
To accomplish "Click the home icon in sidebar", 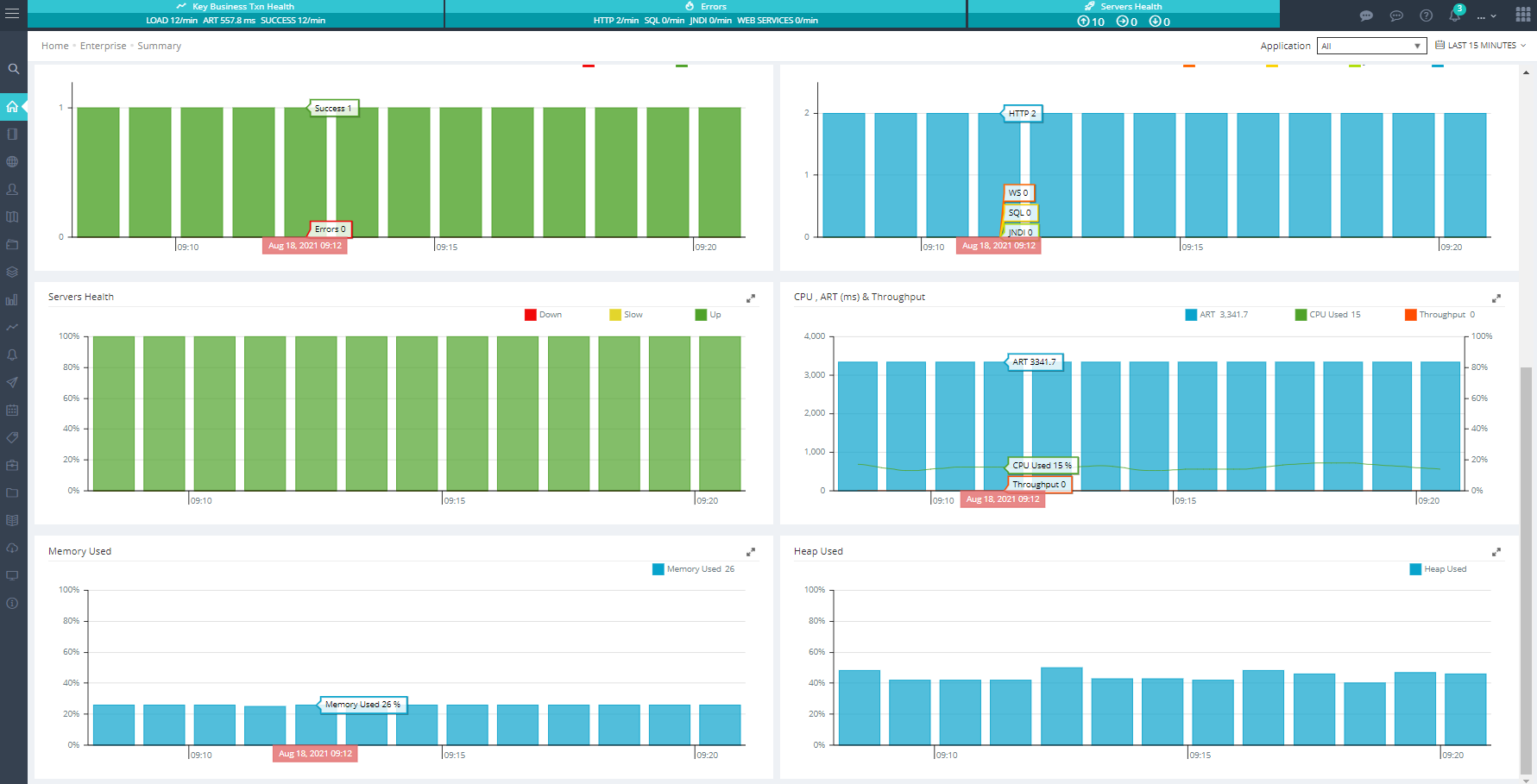I will coord(13,107).
